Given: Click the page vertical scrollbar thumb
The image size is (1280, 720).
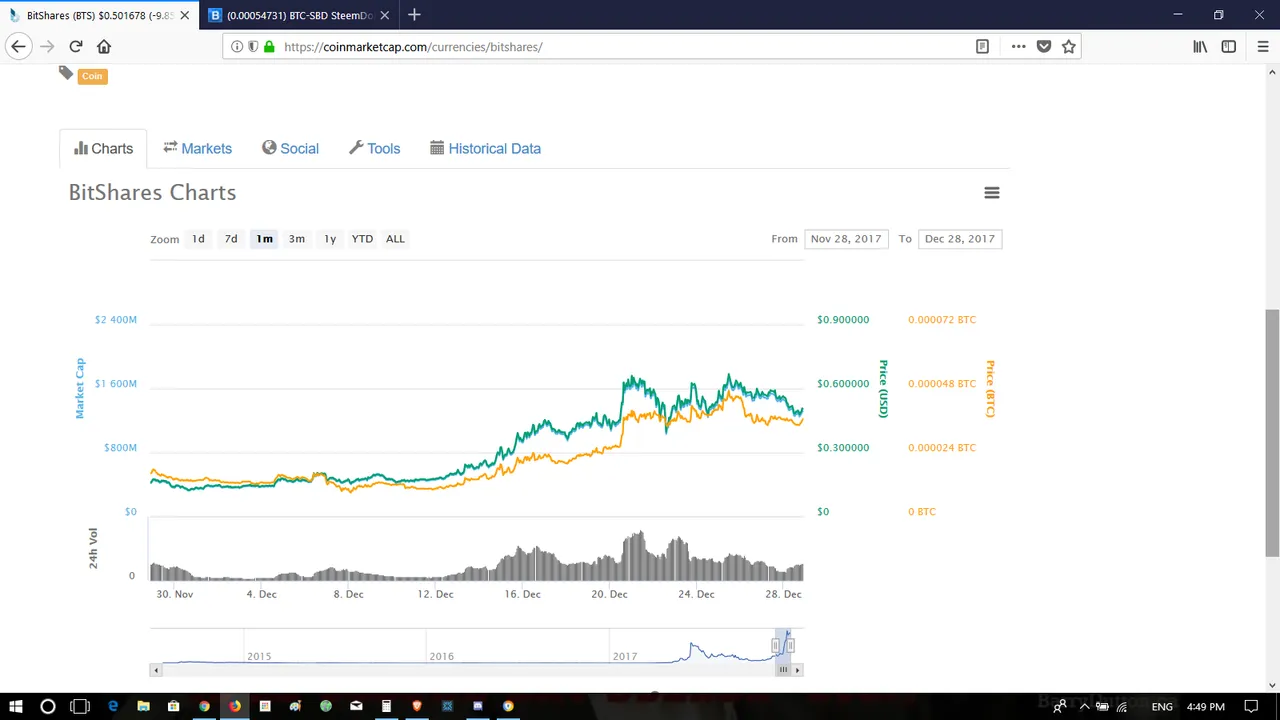Looking at the screenshot, I should pos(1272,433).
